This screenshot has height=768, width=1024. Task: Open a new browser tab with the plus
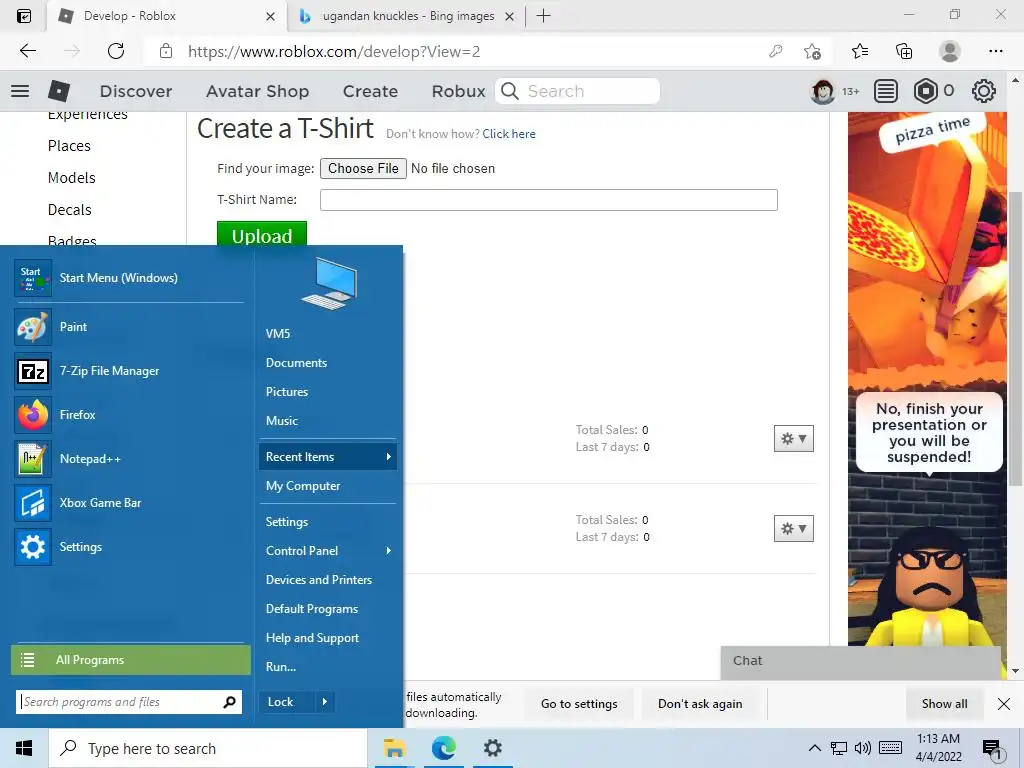[543, 16]
